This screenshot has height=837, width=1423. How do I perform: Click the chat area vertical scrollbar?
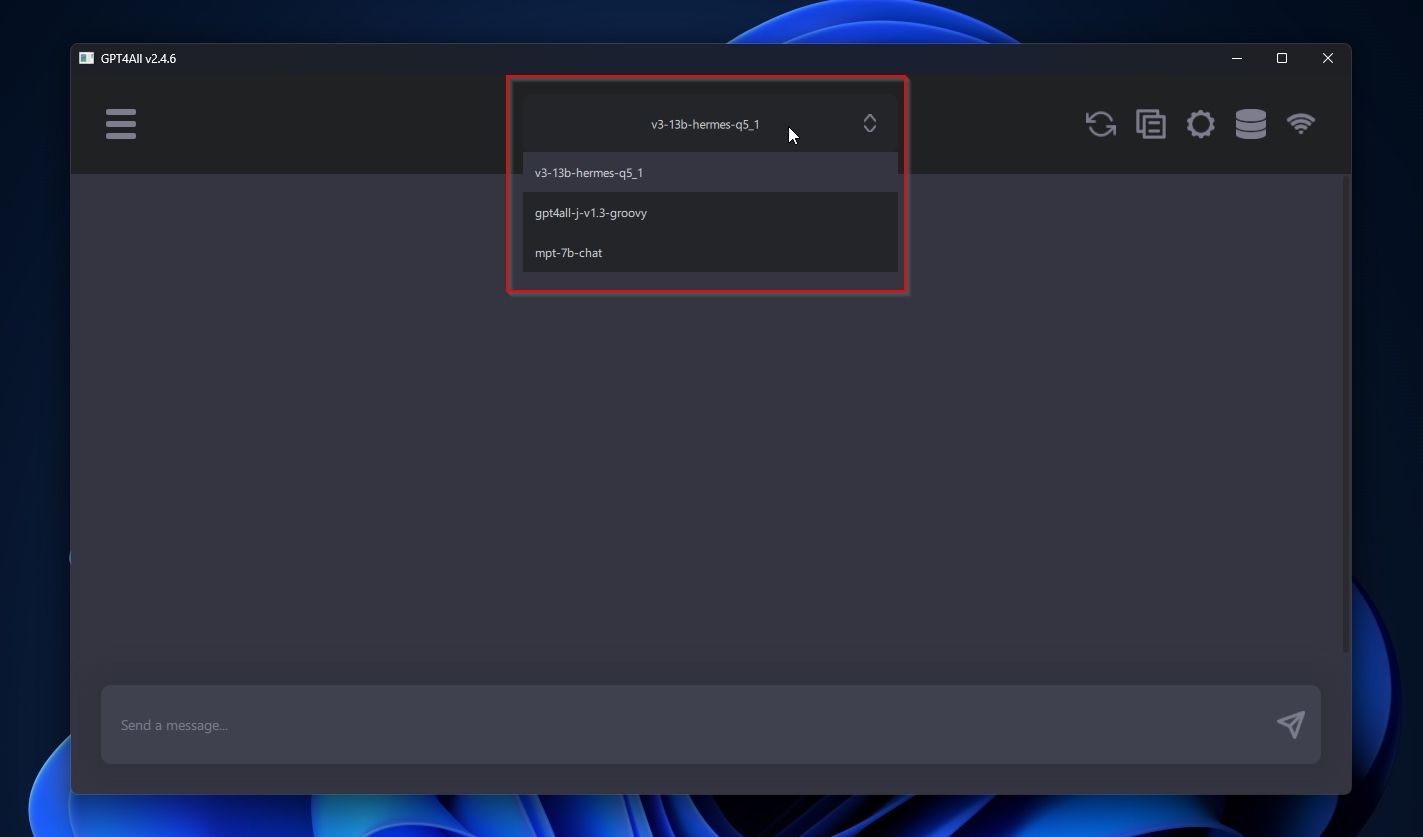point(1346,414)
